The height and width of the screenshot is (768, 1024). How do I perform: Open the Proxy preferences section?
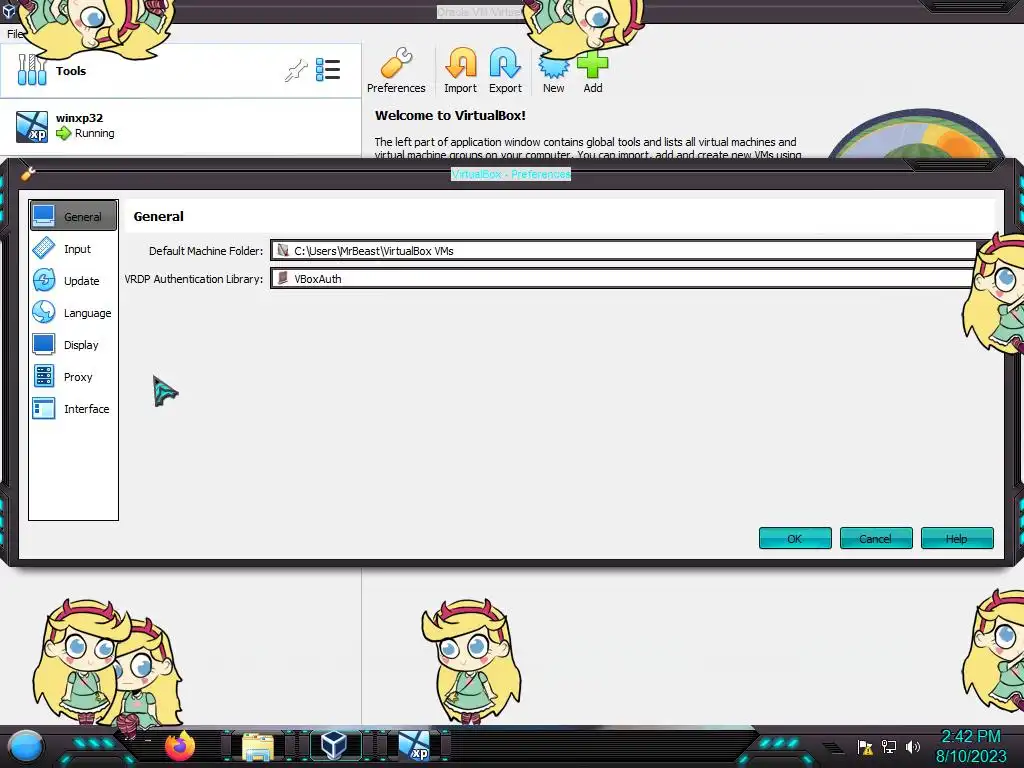pyautogui.click(x=73, y=377)
